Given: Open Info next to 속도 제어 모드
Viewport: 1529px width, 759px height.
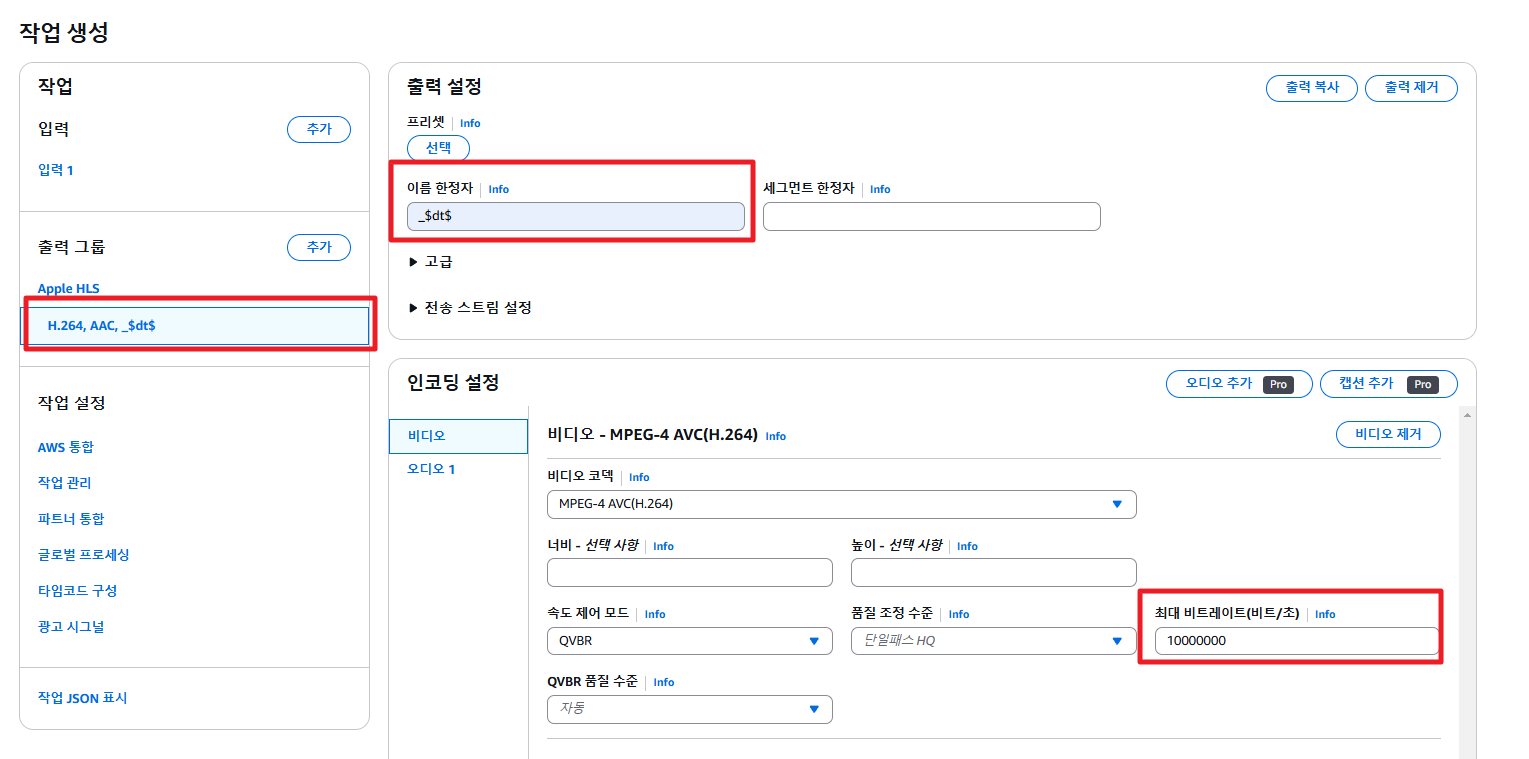Looking at the screenshot, I should click(x=655, y=614).
